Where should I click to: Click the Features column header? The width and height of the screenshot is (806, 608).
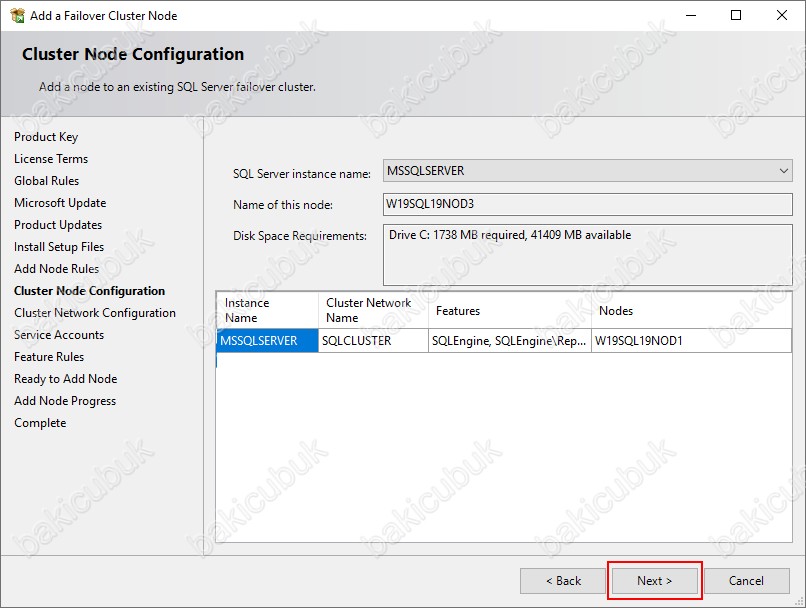click(x=510, y=310)
